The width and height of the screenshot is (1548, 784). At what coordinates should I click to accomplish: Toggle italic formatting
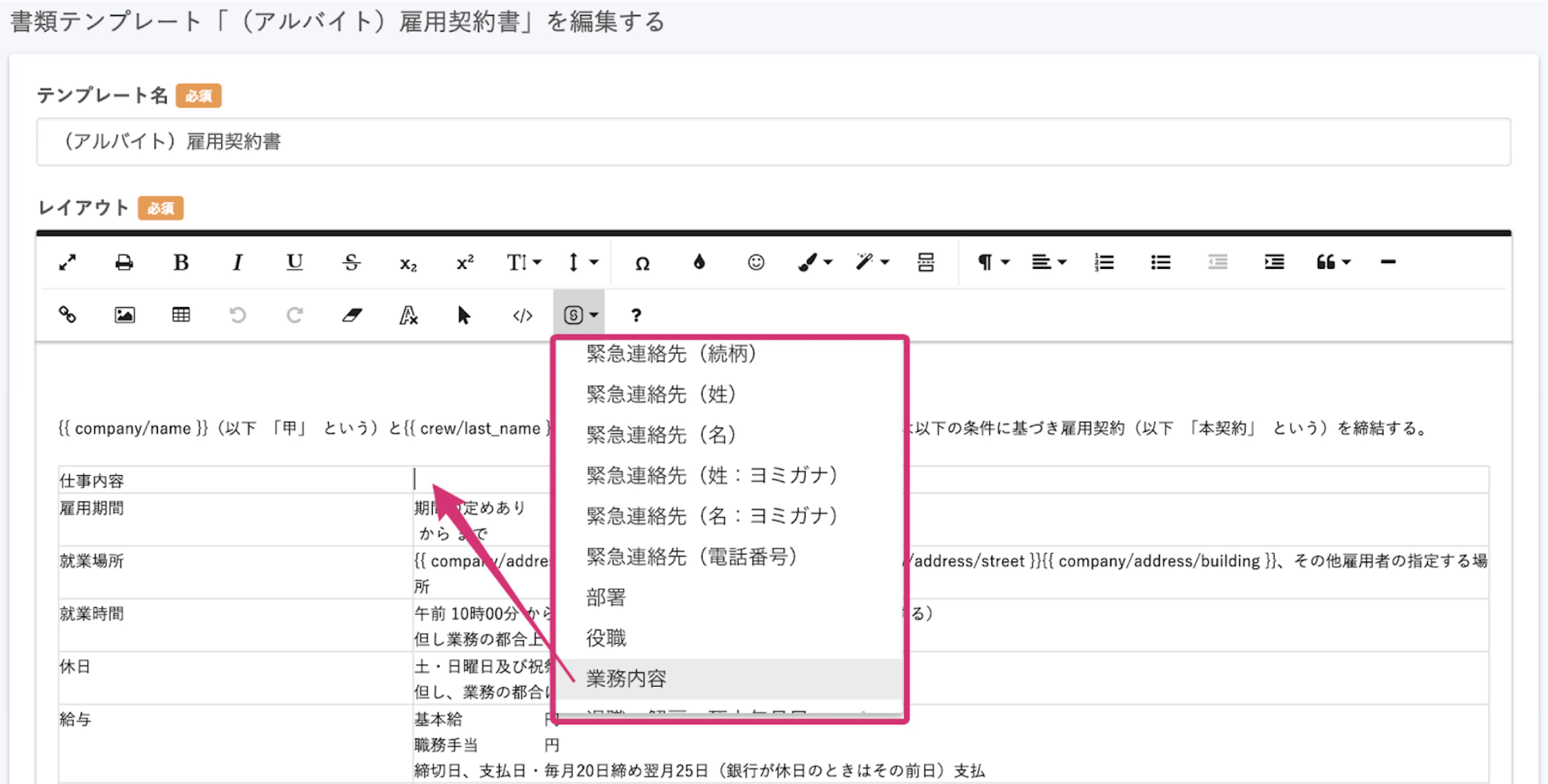click(x=237, y=262)
